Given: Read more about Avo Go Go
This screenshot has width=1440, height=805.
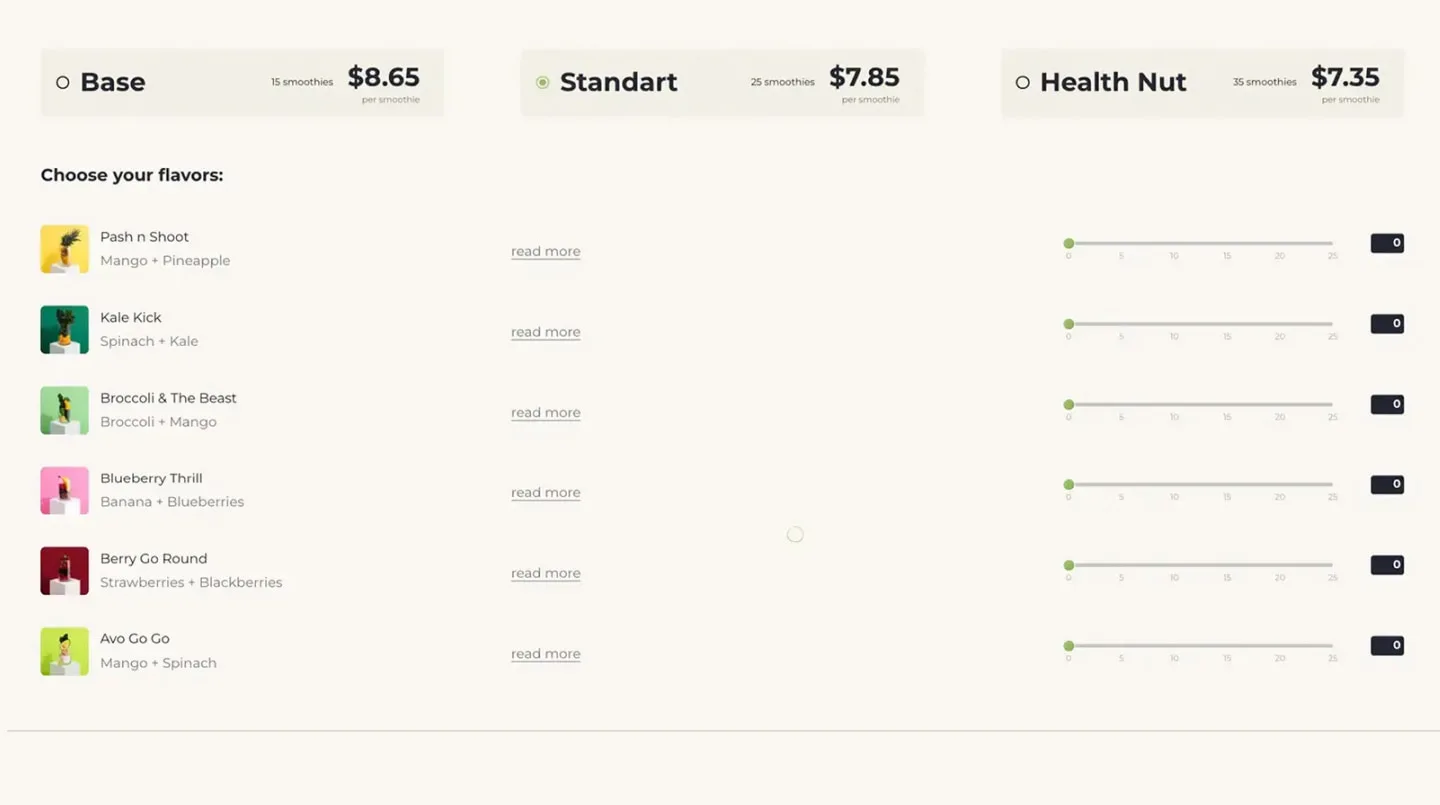Looking at the screenshot, I should point(545,654).
